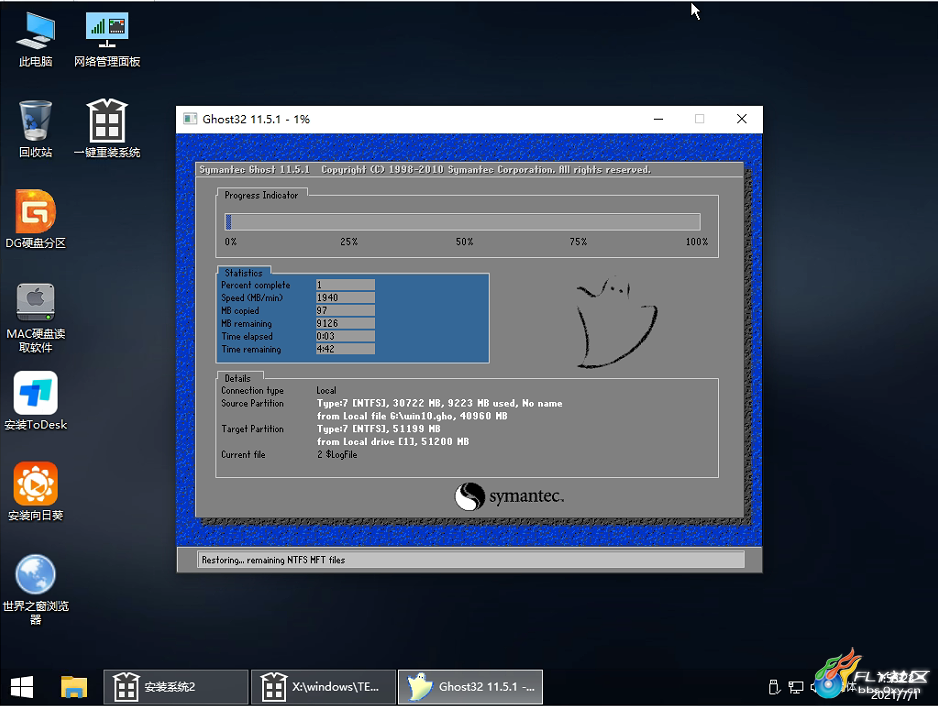Select the 世界之窗浏览器 browser icon

[35, 589]
